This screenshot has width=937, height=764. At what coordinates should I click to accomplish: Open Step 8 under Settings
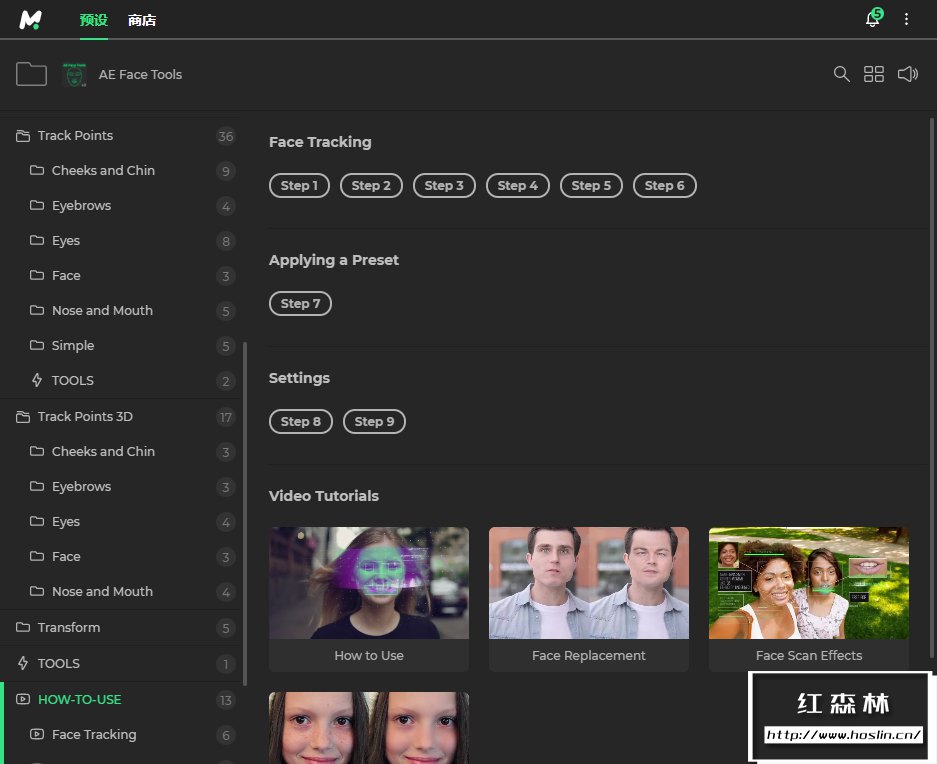[x=301, y=421]
